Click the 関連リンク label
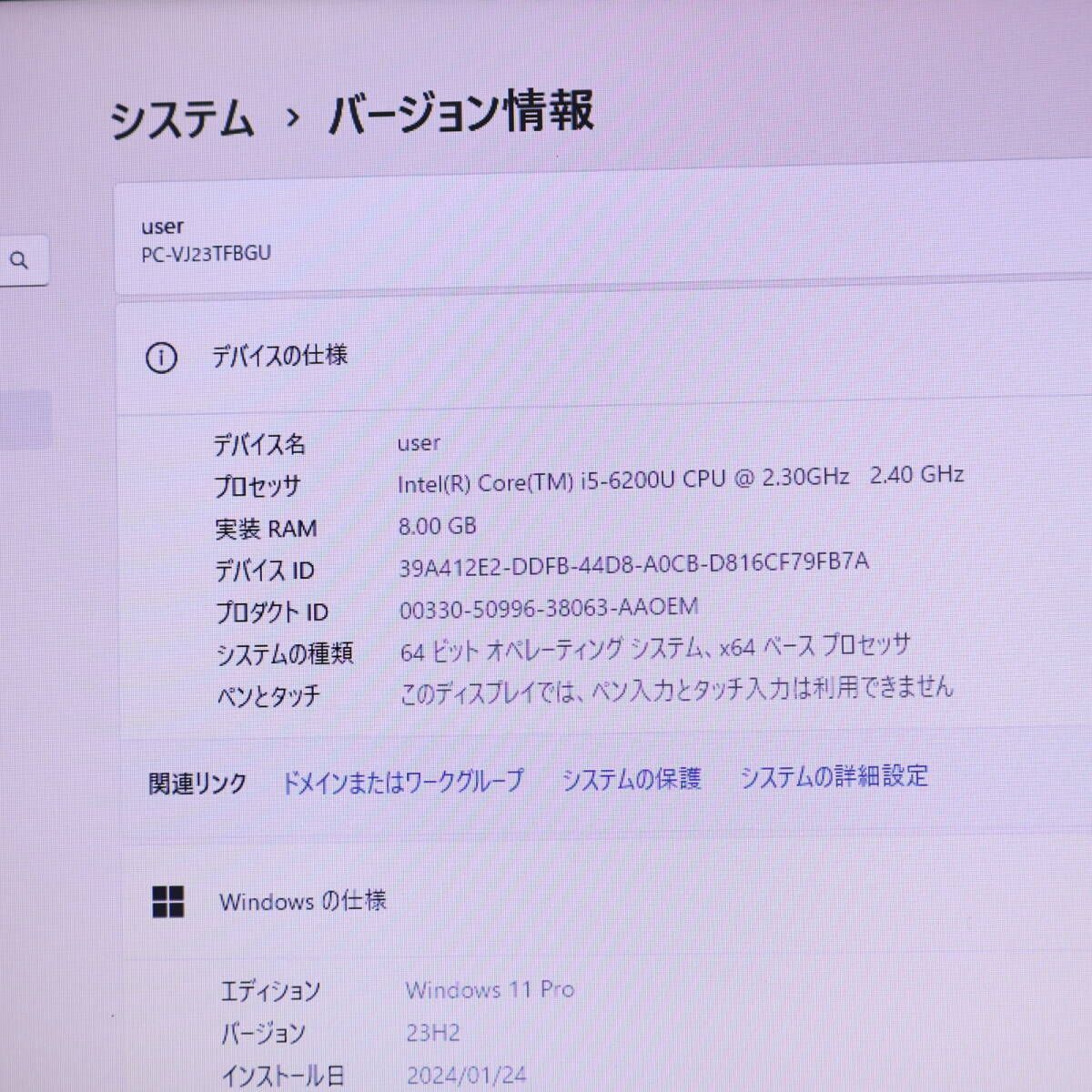This screenshot has height=1092, width=1092. point(197,784)
